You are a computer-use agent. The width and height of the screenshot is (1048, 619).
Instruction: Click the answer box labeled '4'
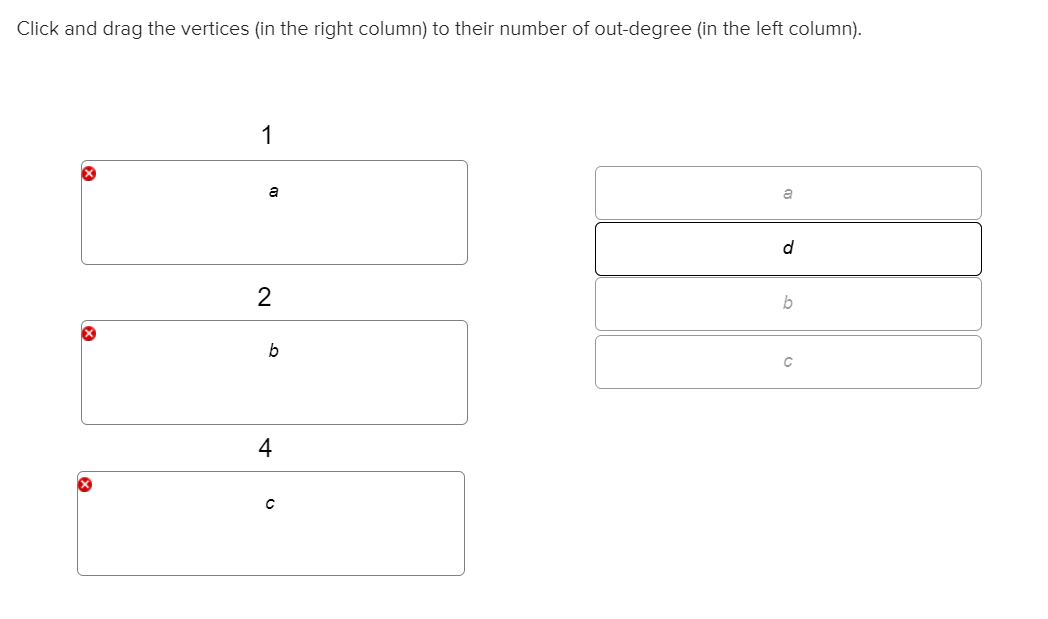pos(270,523)
